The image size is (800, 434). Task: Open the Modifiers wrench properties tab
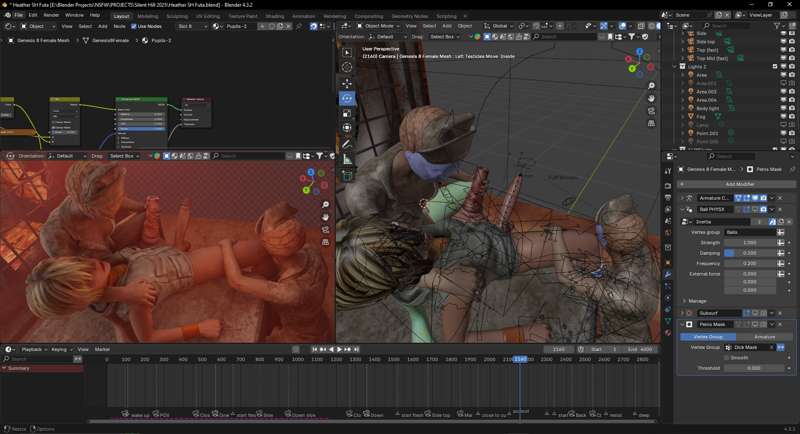(x=668, y=273)
